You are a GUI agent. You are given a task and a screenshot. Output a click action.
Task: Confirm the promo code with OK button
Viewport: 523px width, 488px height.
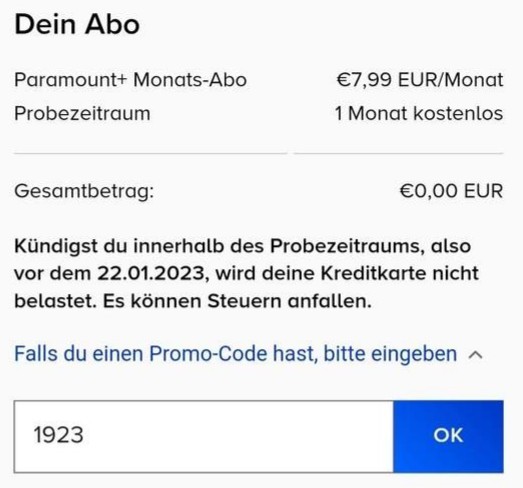point(448,436)
